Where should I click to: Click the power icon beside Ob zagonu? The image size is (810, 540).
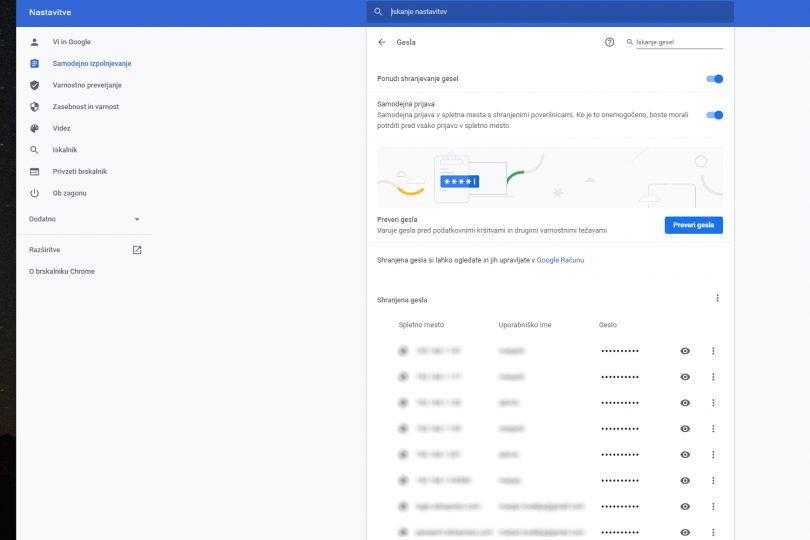tap(34, 192)
